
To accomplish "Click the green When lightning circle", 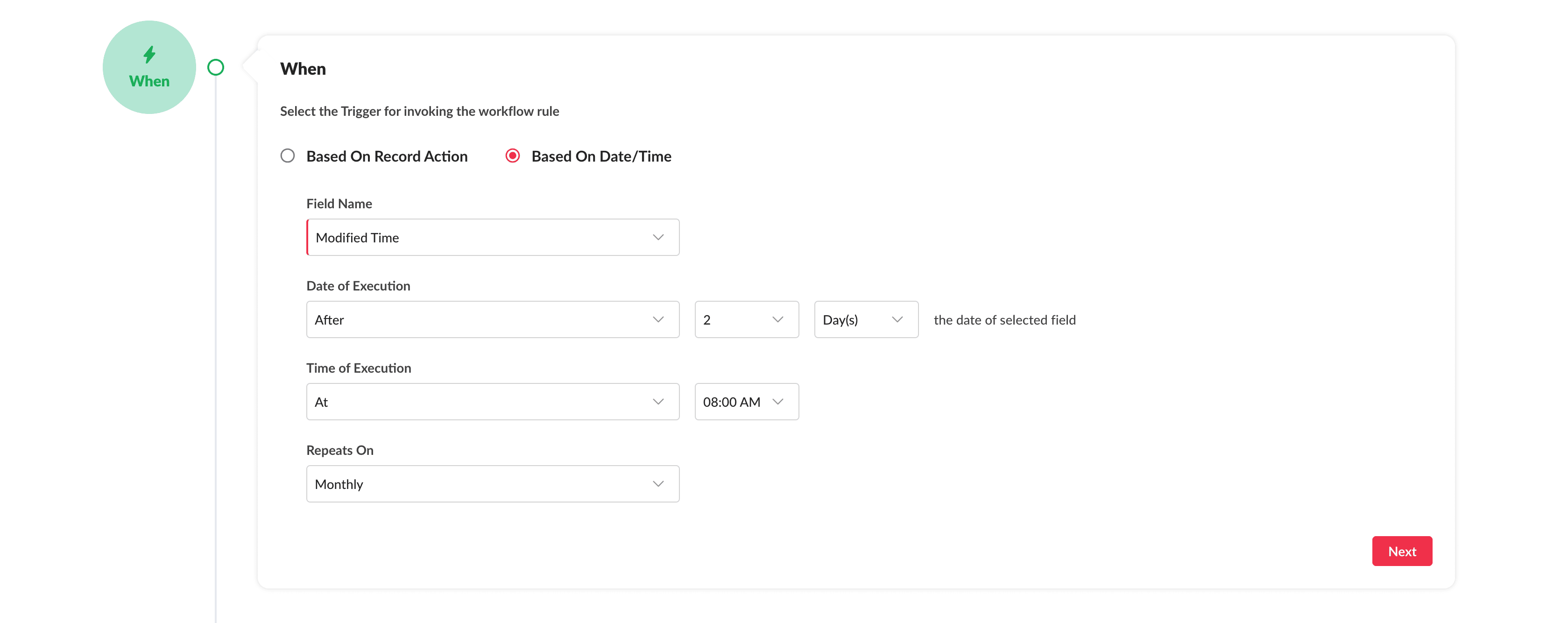I will (149, 67).
